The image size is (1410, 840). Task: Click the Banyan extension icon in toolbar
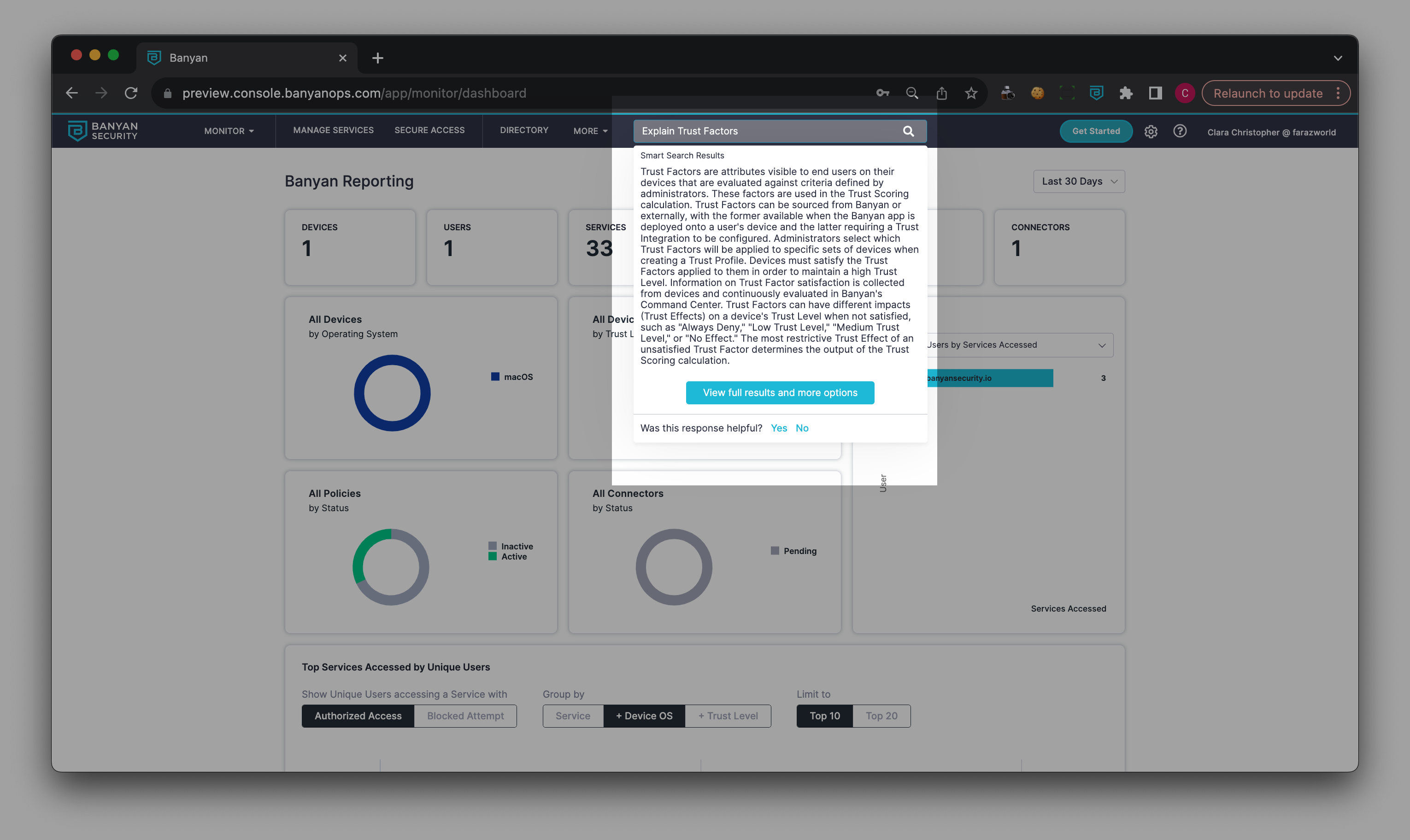click(1096, 93)
